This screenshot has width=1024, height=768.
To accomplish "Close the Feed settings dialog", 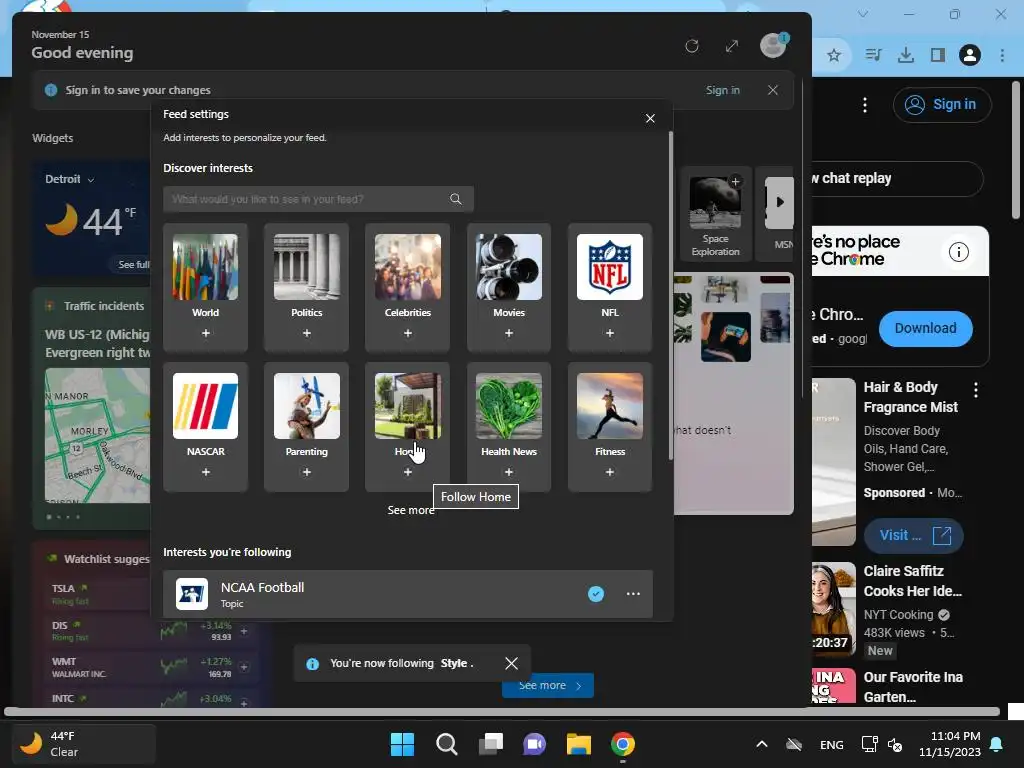I will 650,118.
